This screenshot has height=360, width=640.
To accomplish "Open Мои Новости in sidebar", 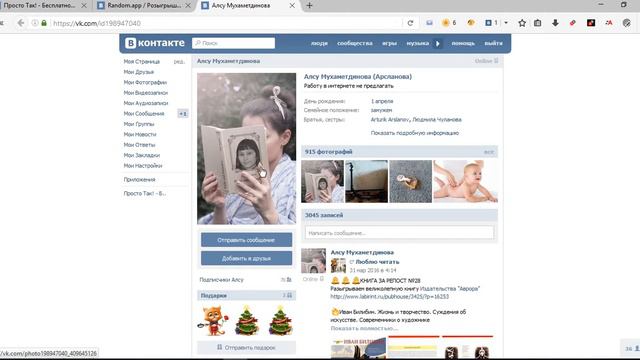I will point(140,134).
